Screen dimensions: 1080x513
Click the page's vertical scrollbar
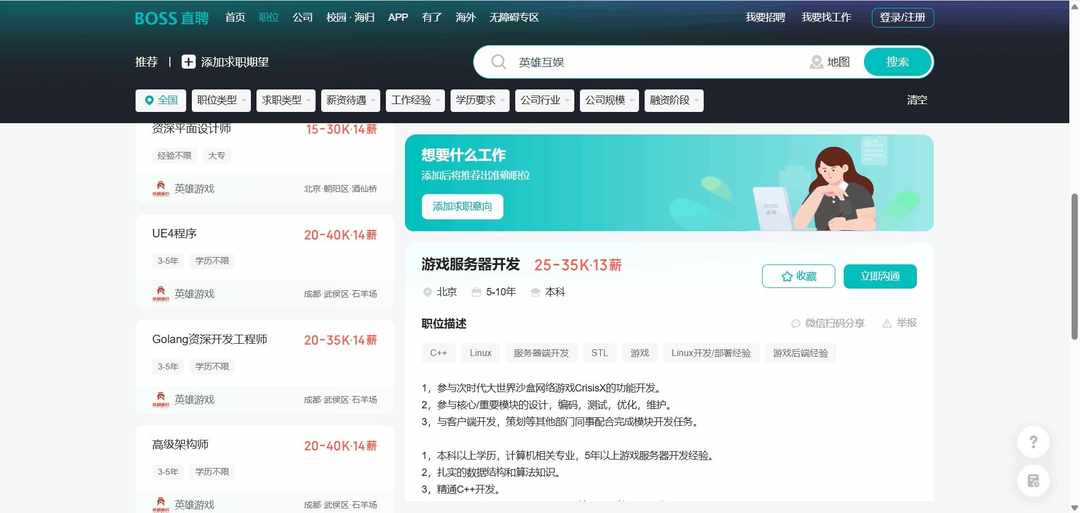click(1074, 250)
